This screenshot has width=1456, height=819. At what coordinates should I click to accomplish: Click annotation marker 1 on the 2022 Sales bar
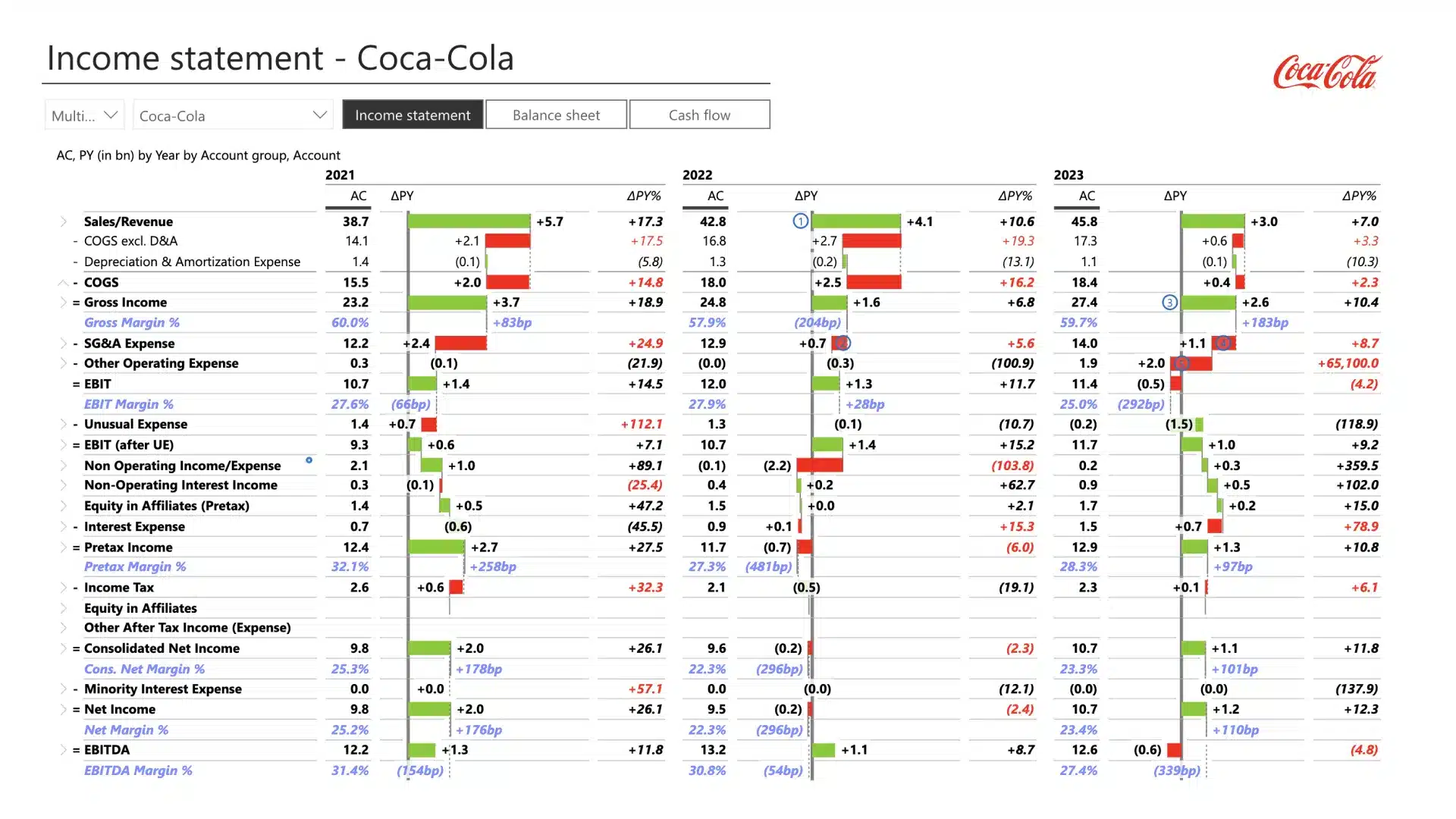799,221
